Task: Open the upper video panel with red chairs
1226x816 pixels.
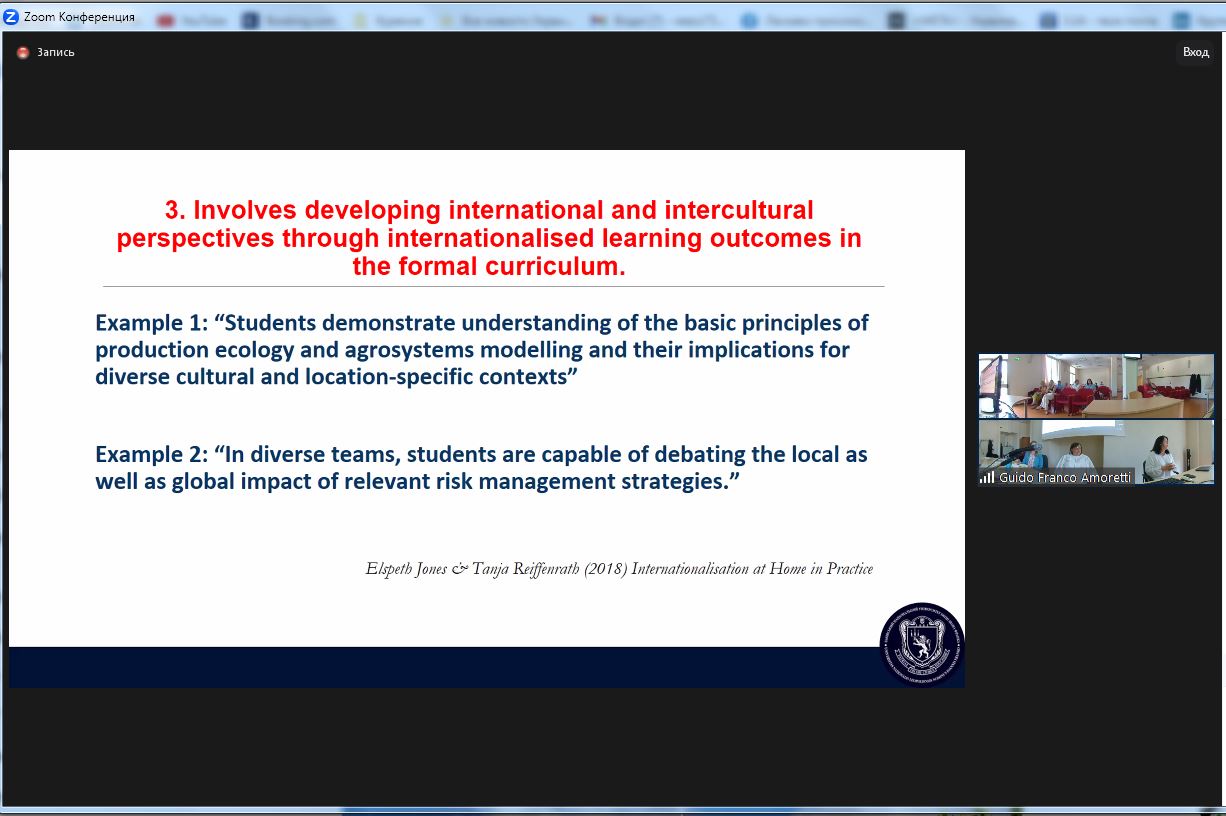Action: click(x=1096, y=385)
